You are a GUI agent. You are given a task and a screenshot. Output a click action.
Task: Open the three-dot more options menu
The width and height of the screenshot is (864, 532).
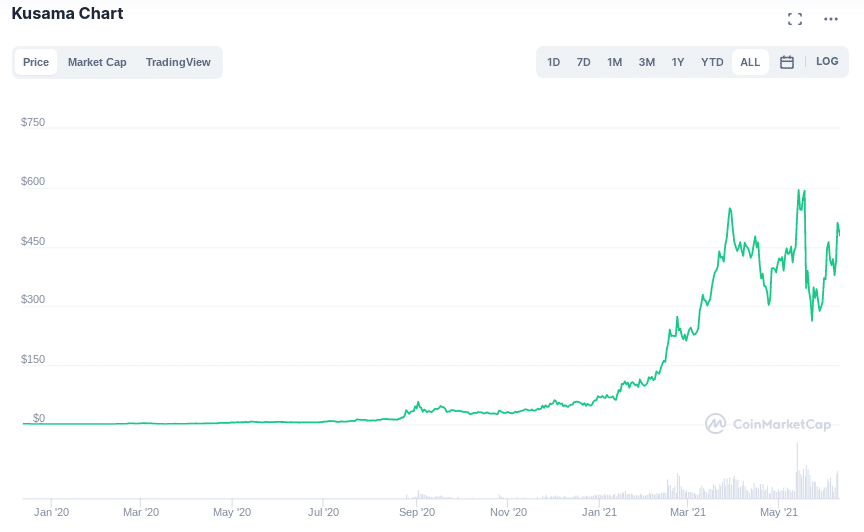[x=831, y=19]
